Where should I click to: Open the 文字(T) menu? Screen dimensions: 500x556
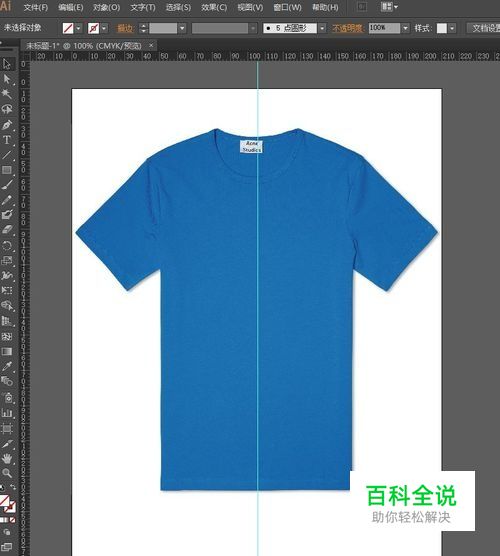(x=143, y=7)
